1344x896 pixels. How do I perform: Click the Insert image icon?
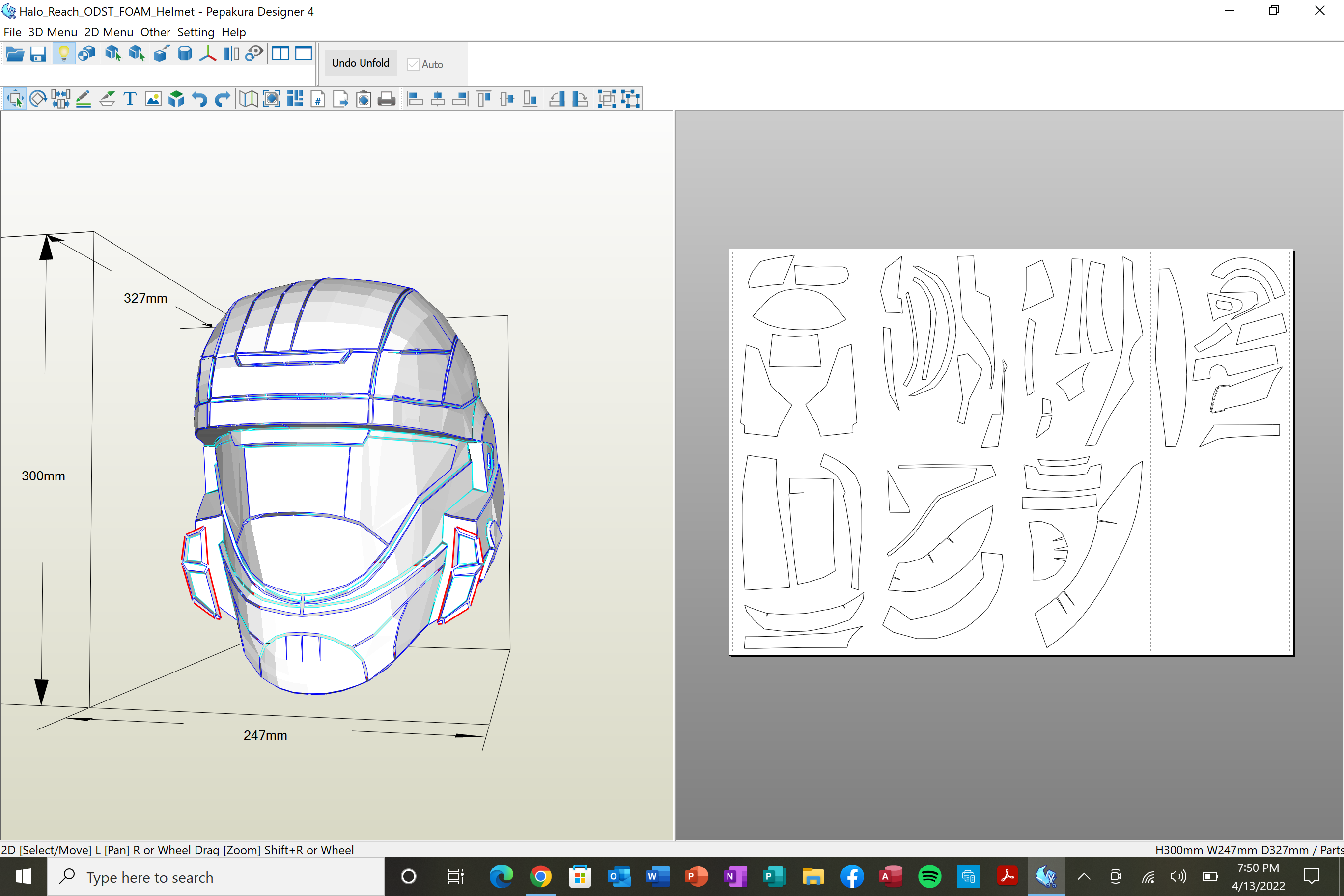153,99
